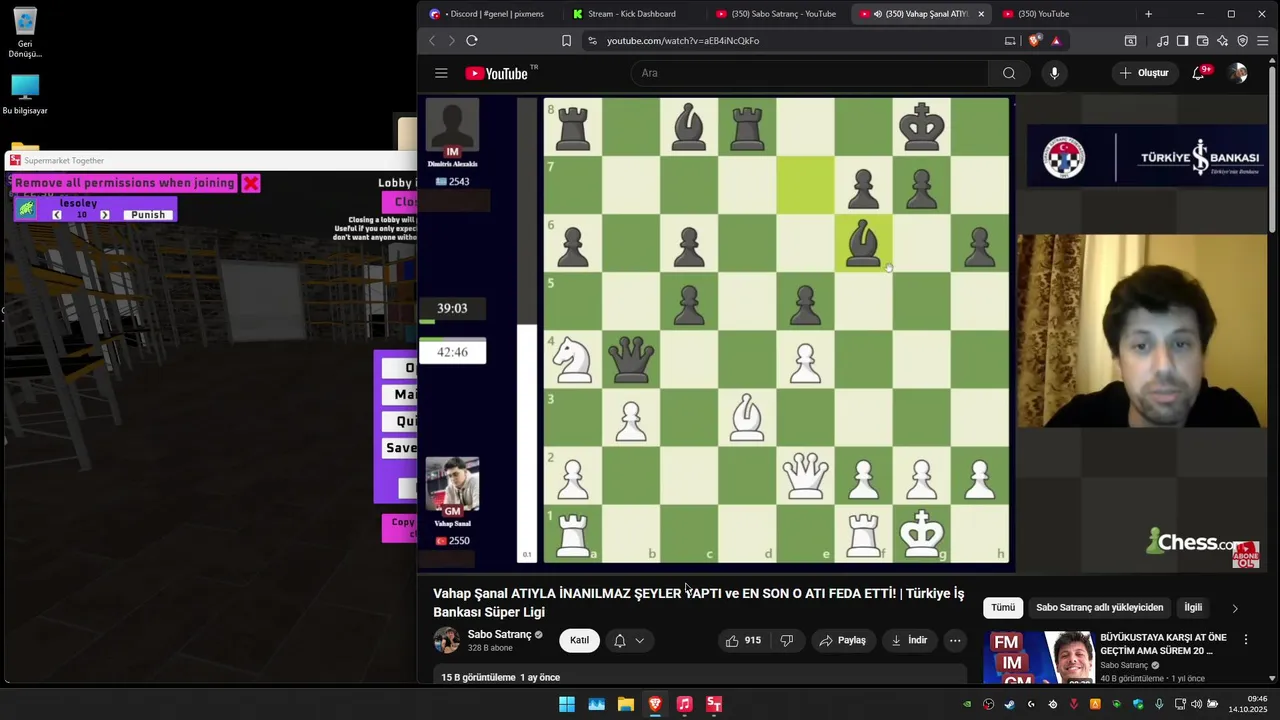Click the İndir download button
The image size is (1280, 720).
point(909,640)
